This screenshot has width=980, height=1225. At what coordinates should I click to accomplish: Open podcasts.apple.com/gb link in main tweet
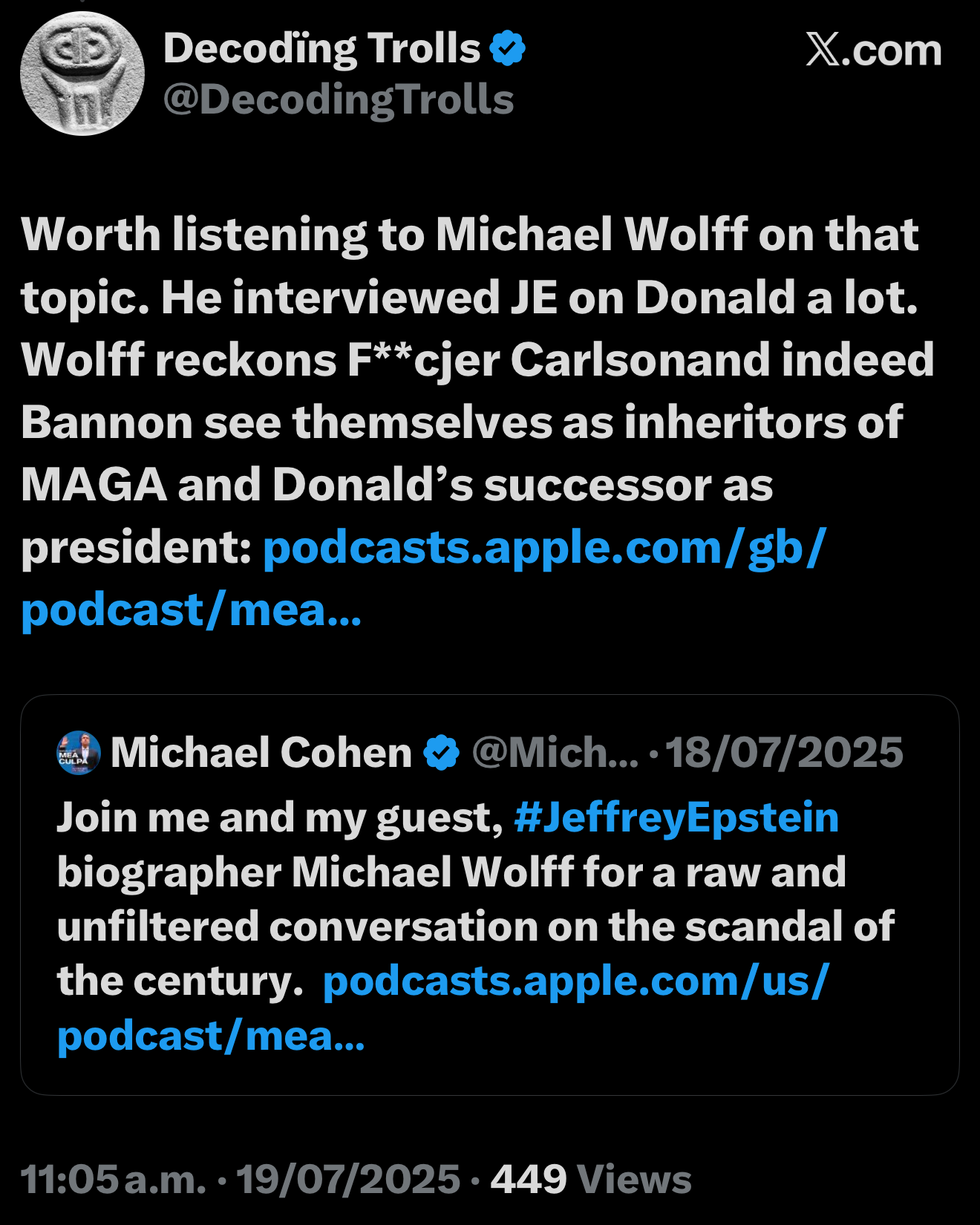[x=545, y=548]
